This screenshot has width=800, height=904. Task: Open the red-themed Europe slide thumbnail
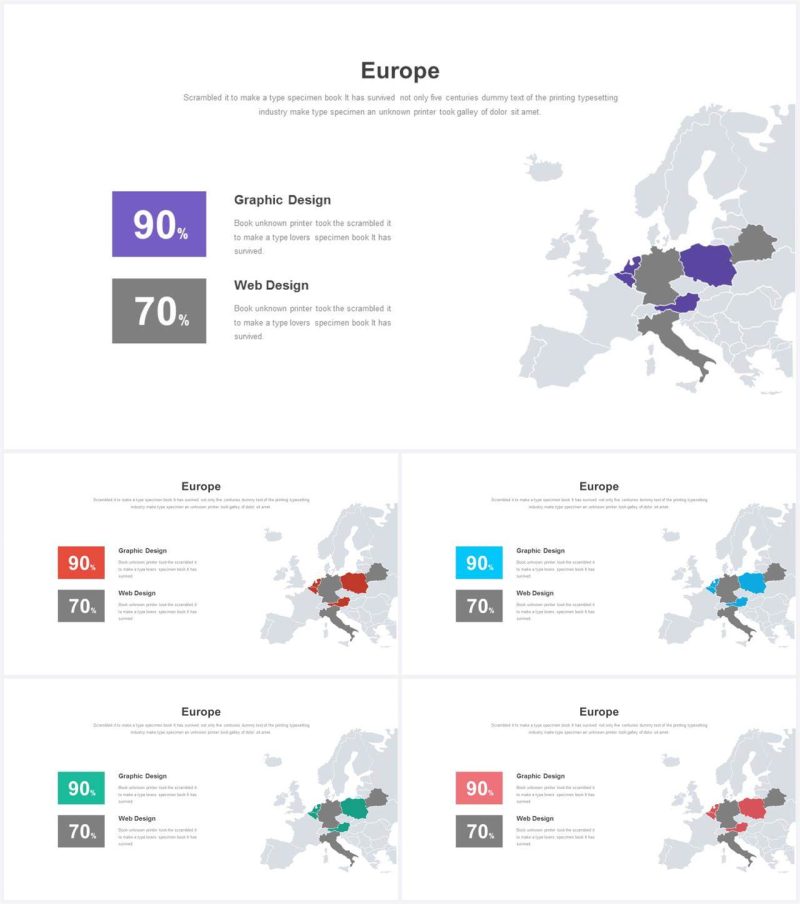pyautogui.click(x=201, y=564)
